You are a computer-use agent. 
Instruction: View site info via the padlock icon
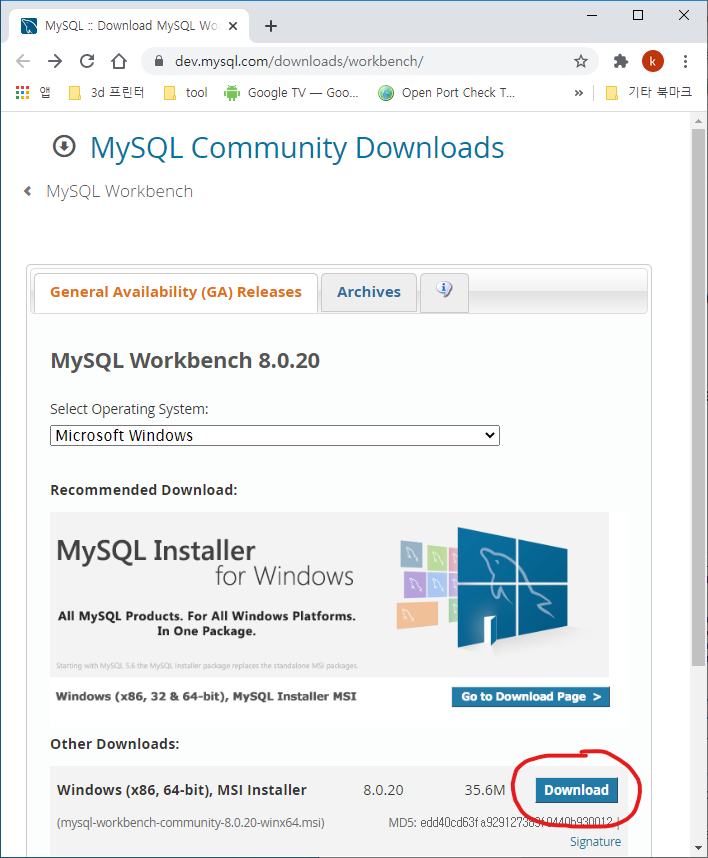click(159, 61)
